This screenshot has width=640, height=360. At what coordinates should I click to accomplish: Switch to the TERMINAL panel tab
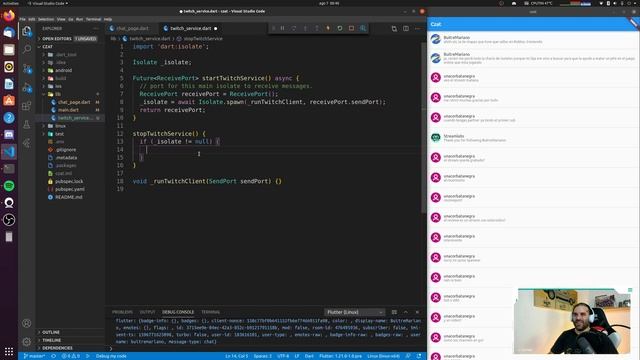point(210,312)
